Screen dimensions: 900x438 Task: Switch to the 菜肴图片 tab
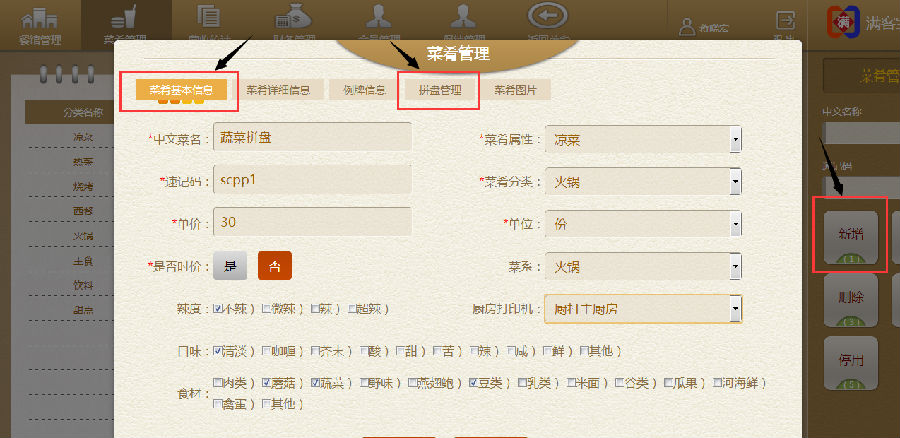pos(516,90)
